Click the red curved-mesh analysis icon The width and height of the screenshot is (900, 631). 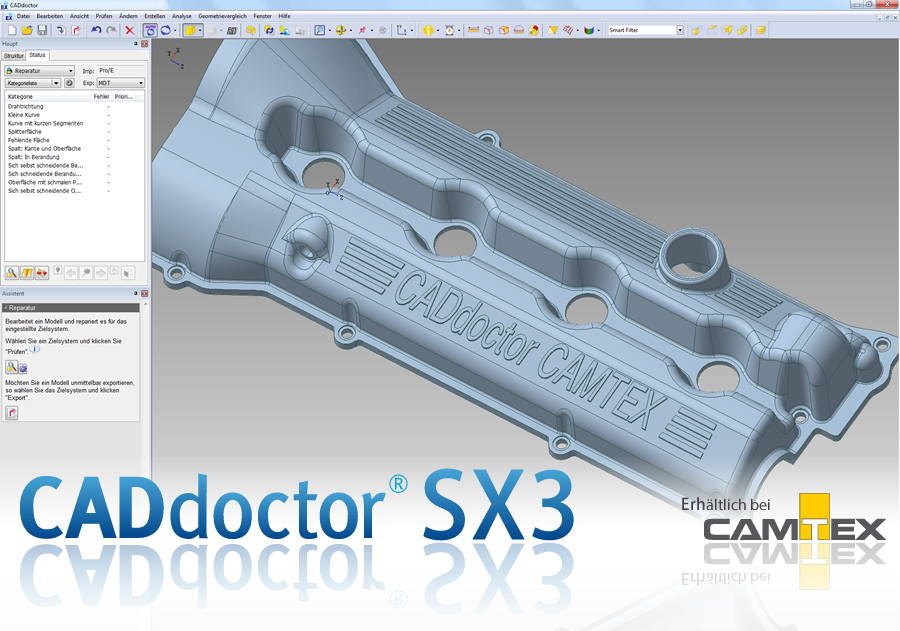coord(568,30)
